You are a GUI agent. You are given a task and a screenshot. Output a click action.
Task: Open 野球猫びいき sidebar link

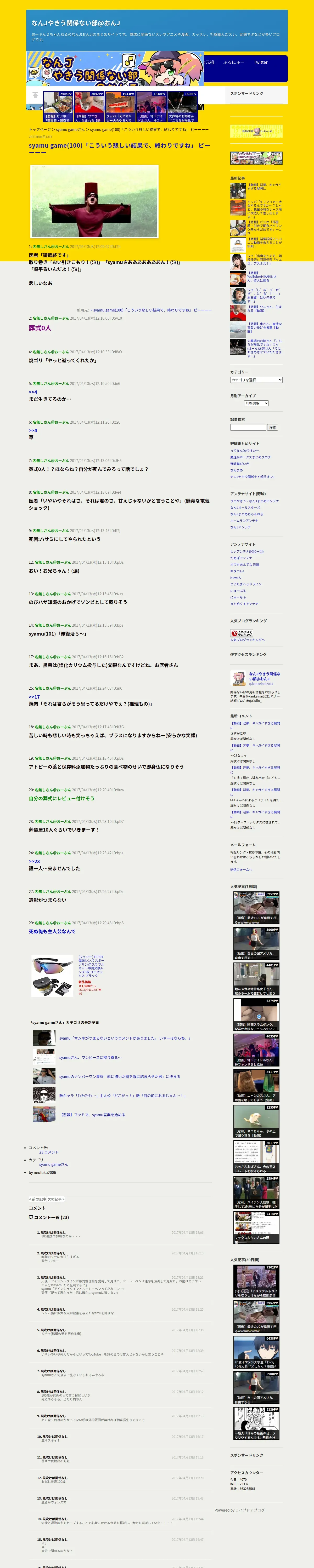(x=240, y=464)
